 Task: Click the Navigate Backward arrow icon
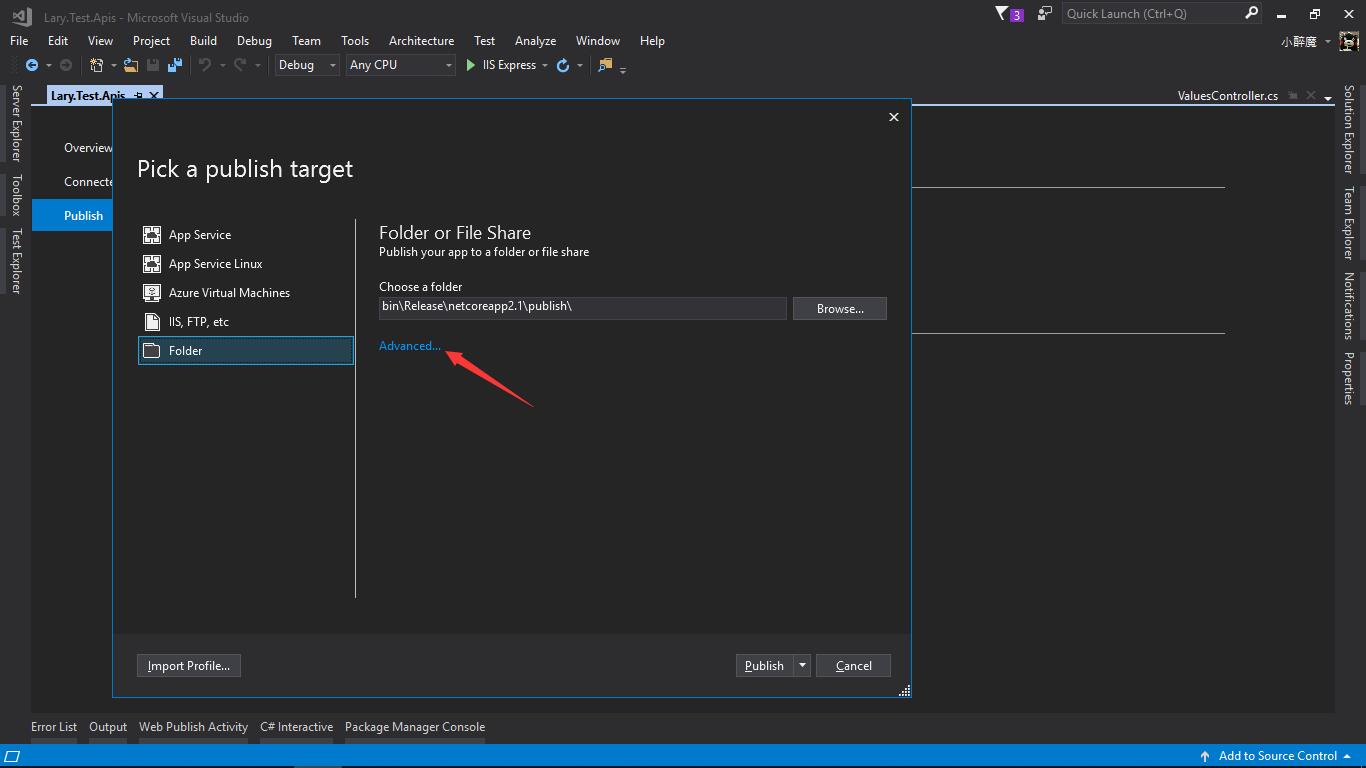(x=32, y=65)
